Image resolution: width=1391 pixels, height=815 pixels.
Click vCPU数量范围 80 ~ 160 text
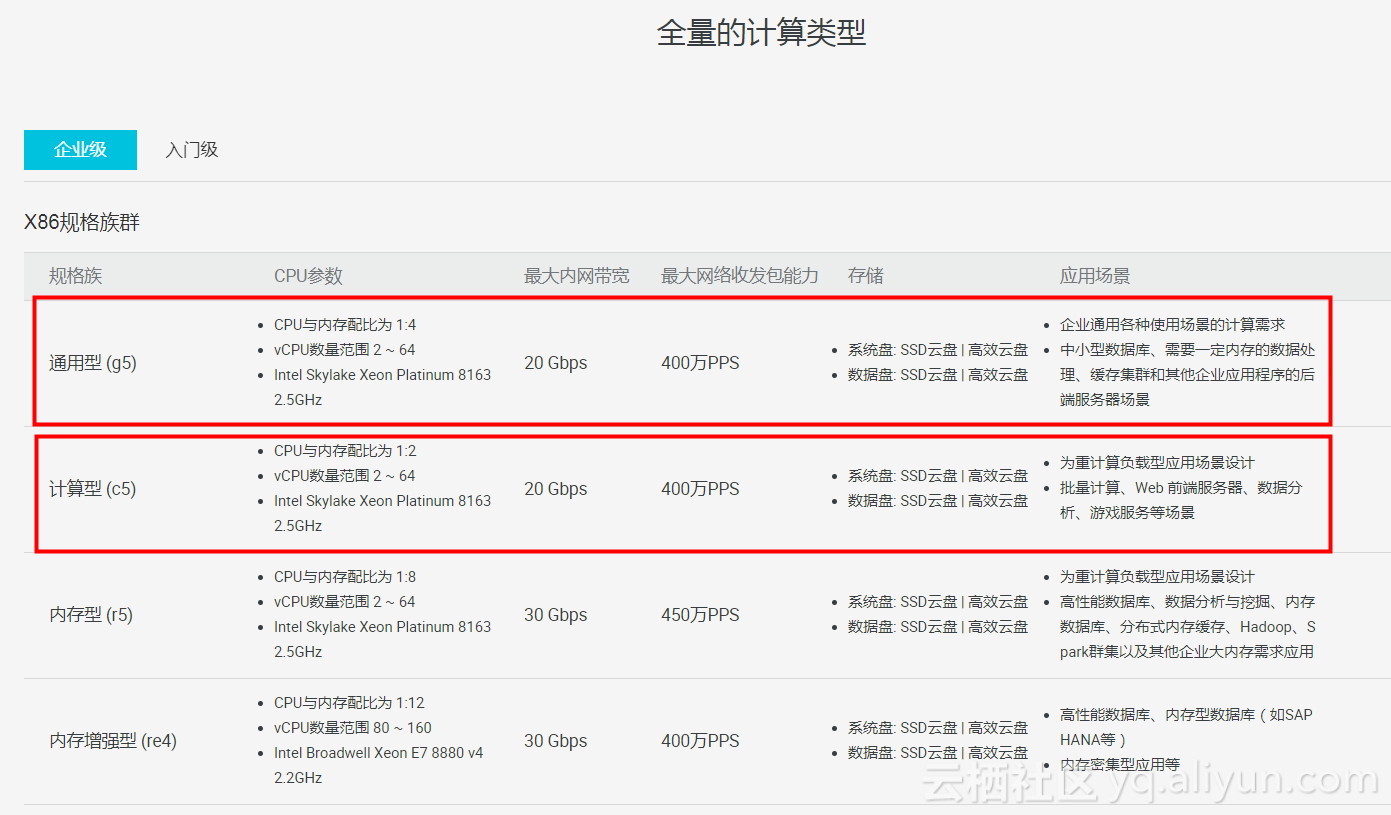click(353, 728)
